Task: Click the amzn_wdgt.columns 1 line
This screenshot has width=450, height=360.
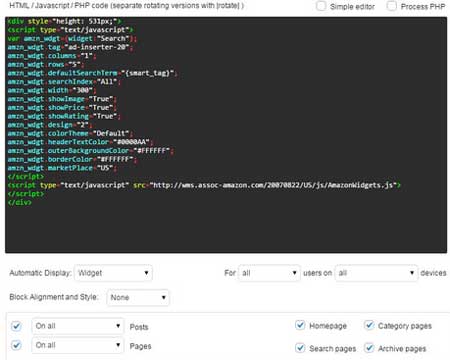Action: (52, 56)
